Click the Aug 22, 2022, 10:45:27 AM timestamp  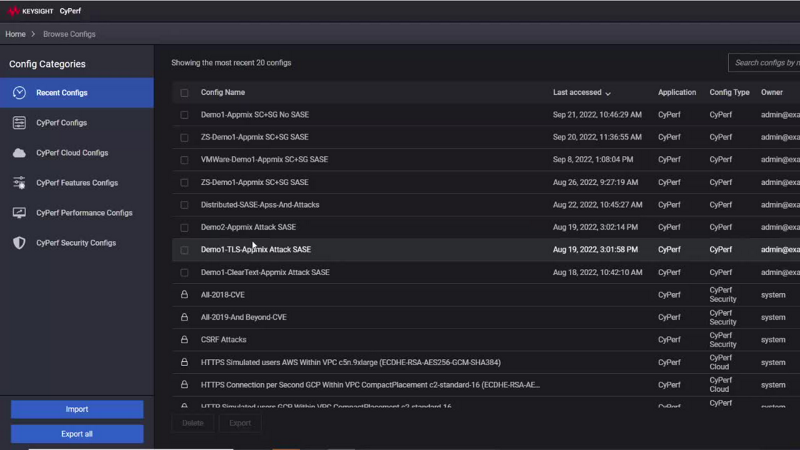(x=597, y=205)
